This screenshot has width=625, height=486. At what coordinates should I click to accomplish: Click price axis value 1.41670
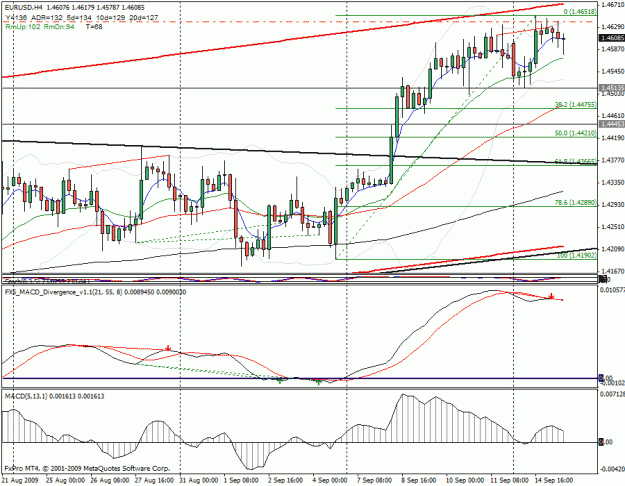pyautogui.click(x=614, y=271)
